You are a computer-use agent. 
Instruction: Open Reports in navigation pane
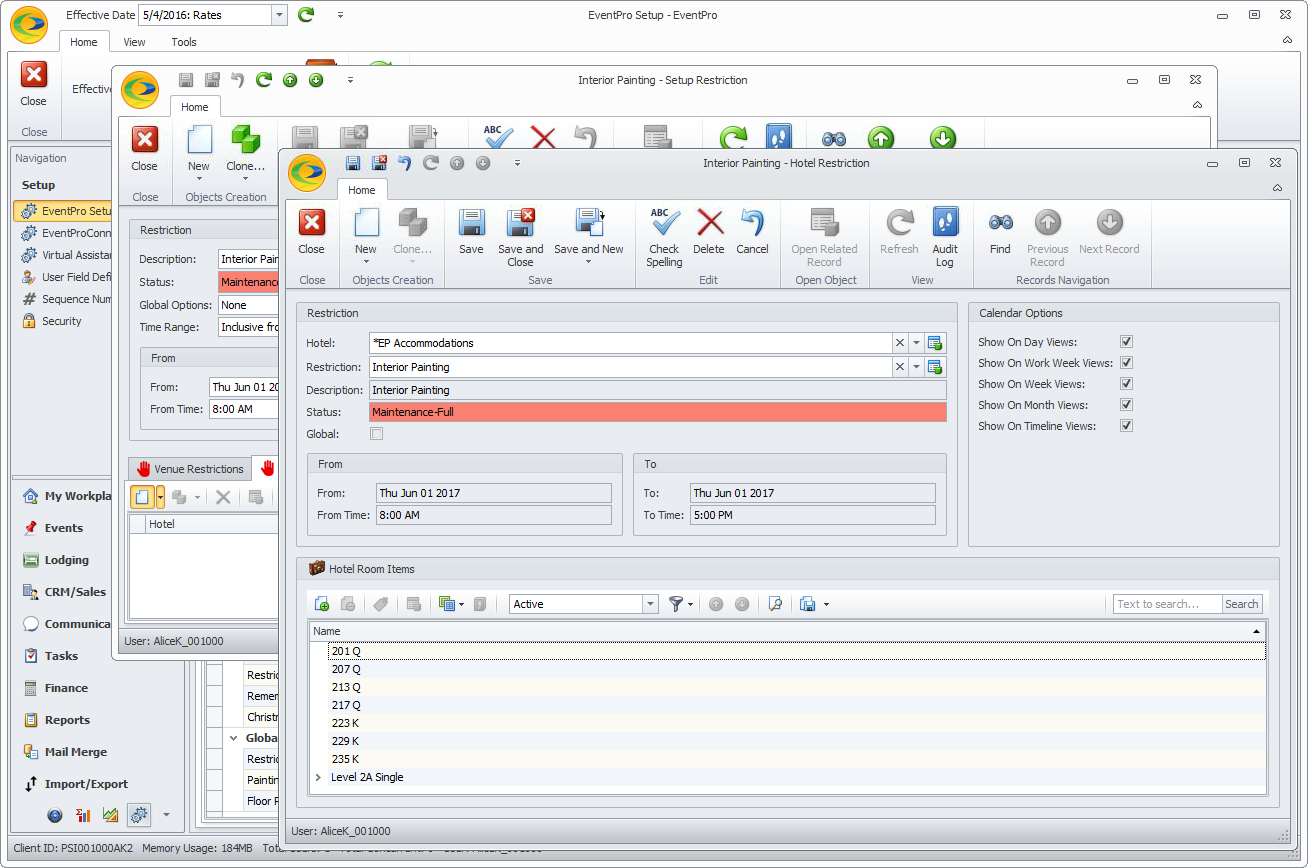click(x=67, y=720)
